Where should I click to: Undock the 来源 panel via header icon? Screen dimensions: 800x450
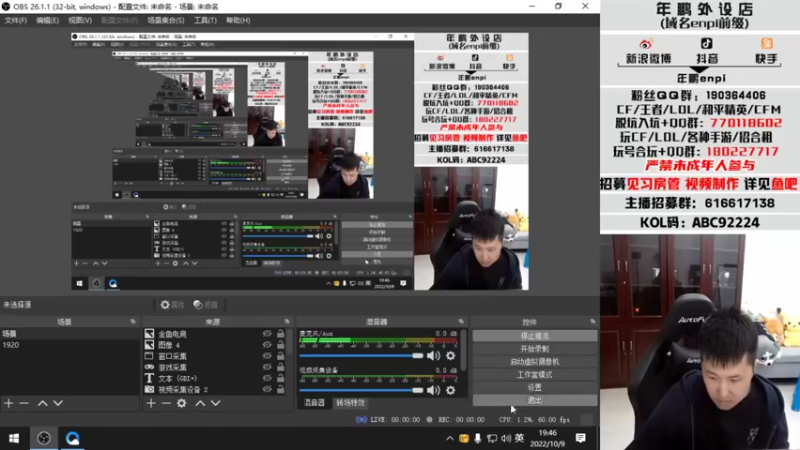pyautogui.click(x=287, y=322)
